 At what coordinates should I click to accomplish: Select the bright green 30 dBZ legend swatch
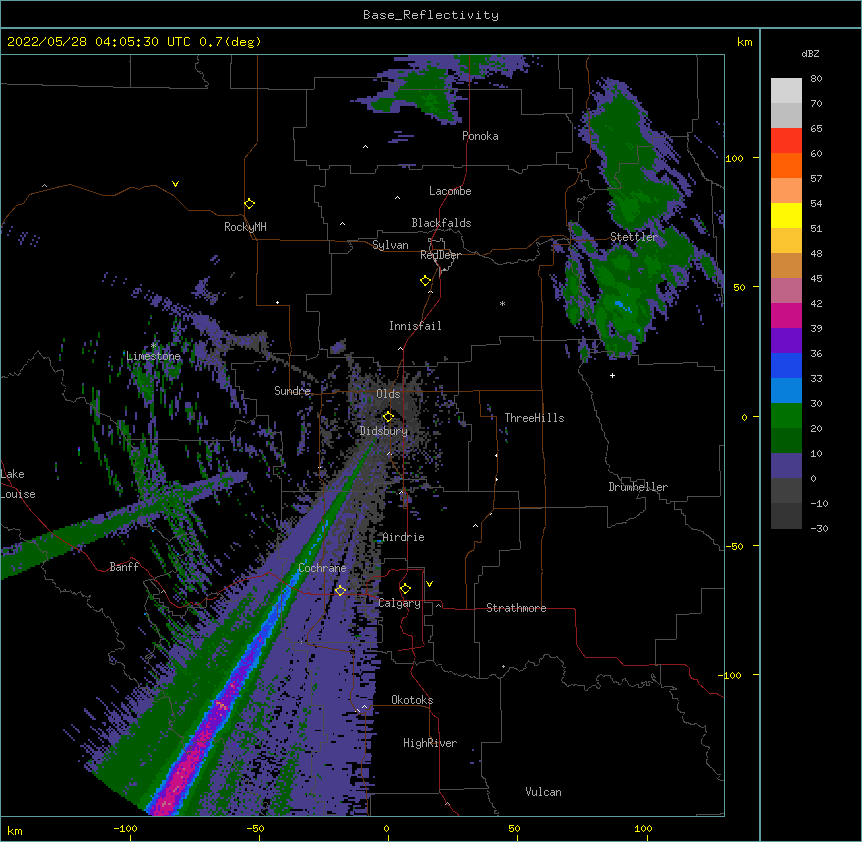(x=786, y=416)
